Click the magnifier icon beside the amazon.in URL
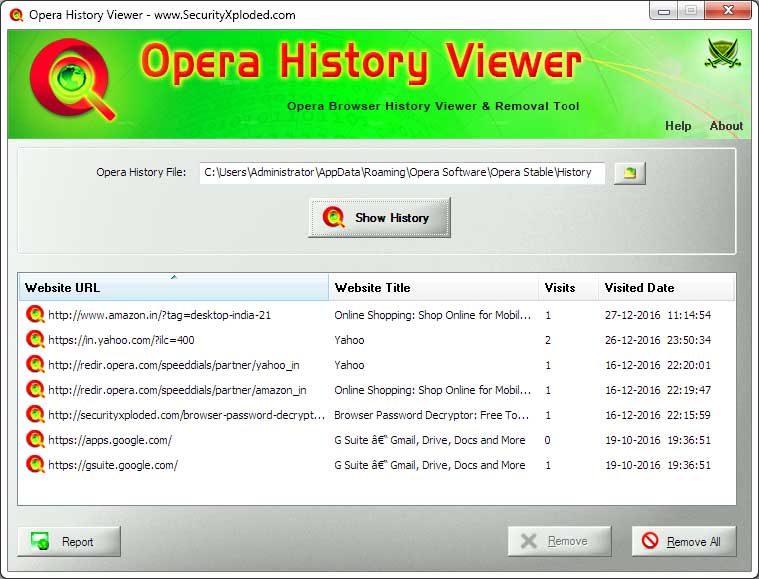The width and height of the screenshot is (759, 579). point(35,315)
